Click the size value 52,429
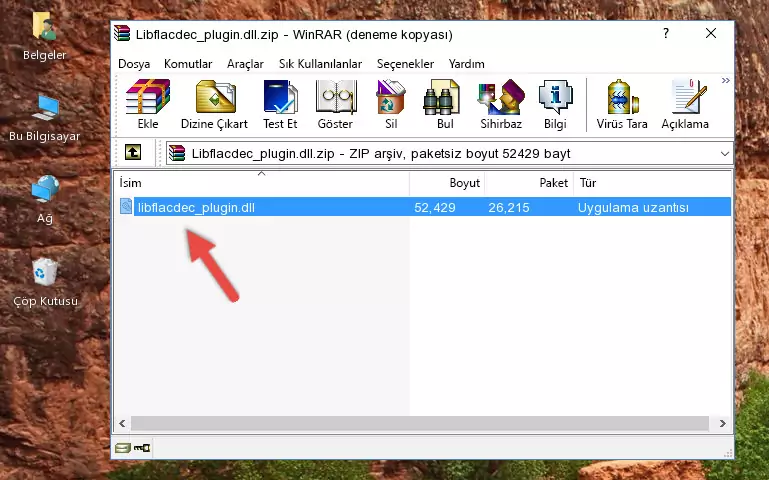This screenshot has width=769, height=480. pos(435,207)
